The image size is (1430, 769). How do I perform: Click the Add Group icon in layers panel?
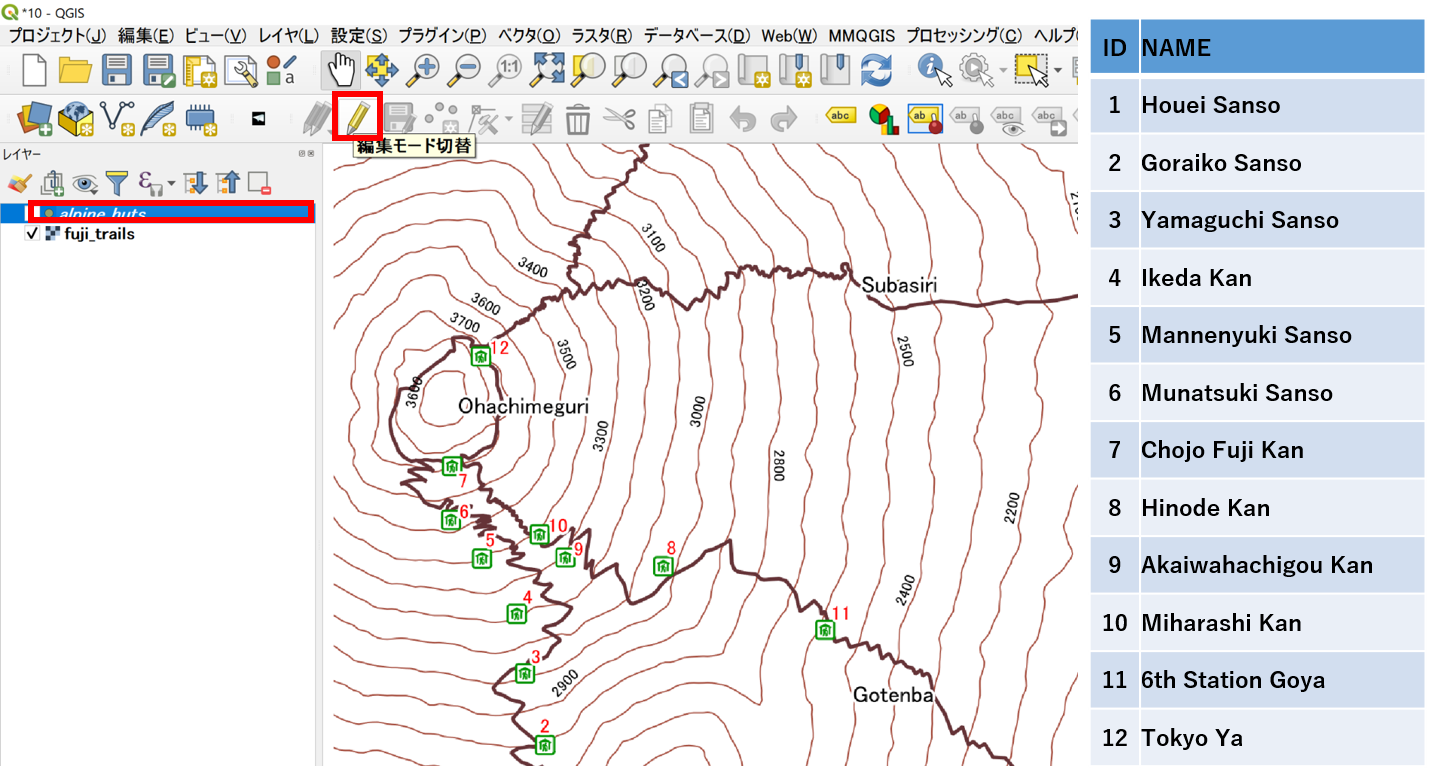tap(52, 183)
